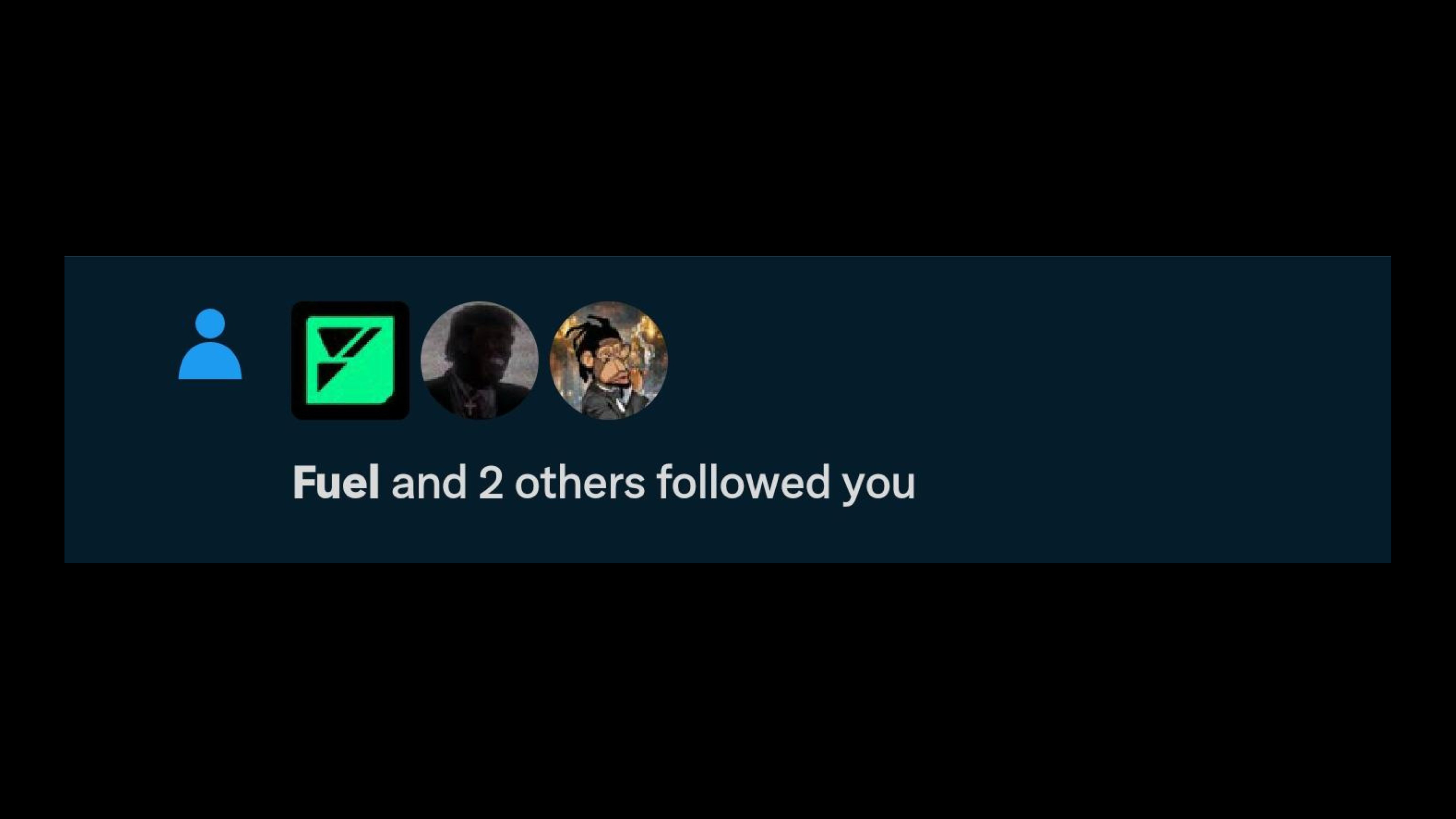Click the black area below the notification

point(728,691)
